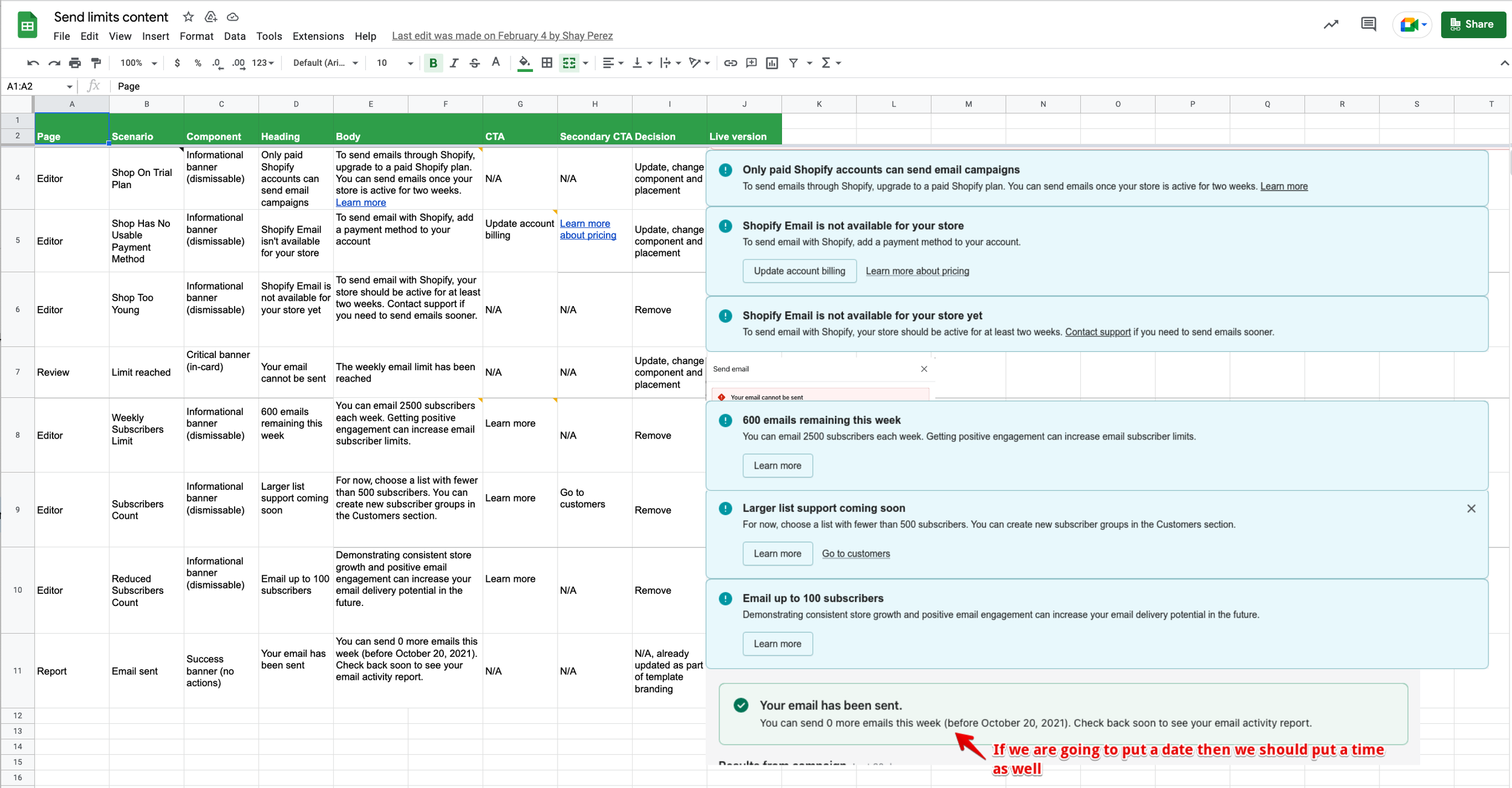This screenshot has width=1512, height=788.
Task: Open the Edit menu
Action: (x=90, y=36)
